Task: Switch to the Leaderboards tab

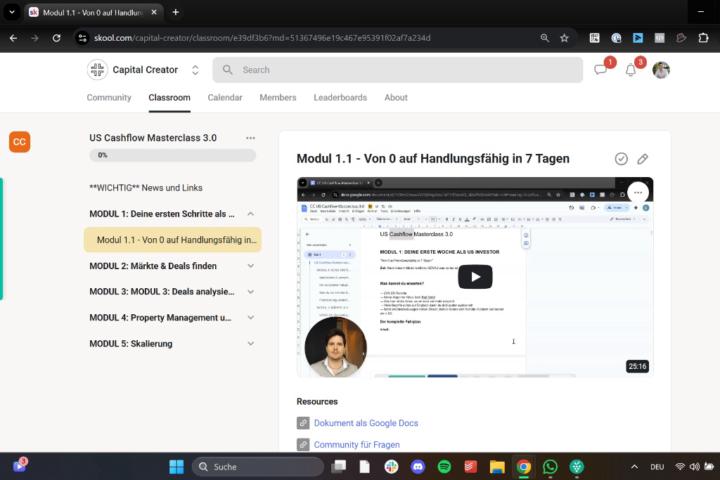Action: click(x=340, y=97)
